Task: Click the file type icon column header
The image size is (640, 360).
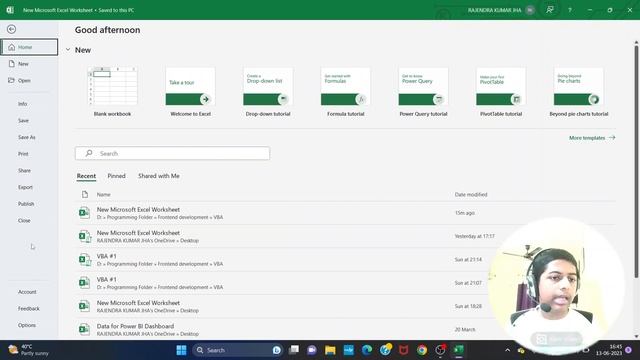Action: (x=85, y=194)
